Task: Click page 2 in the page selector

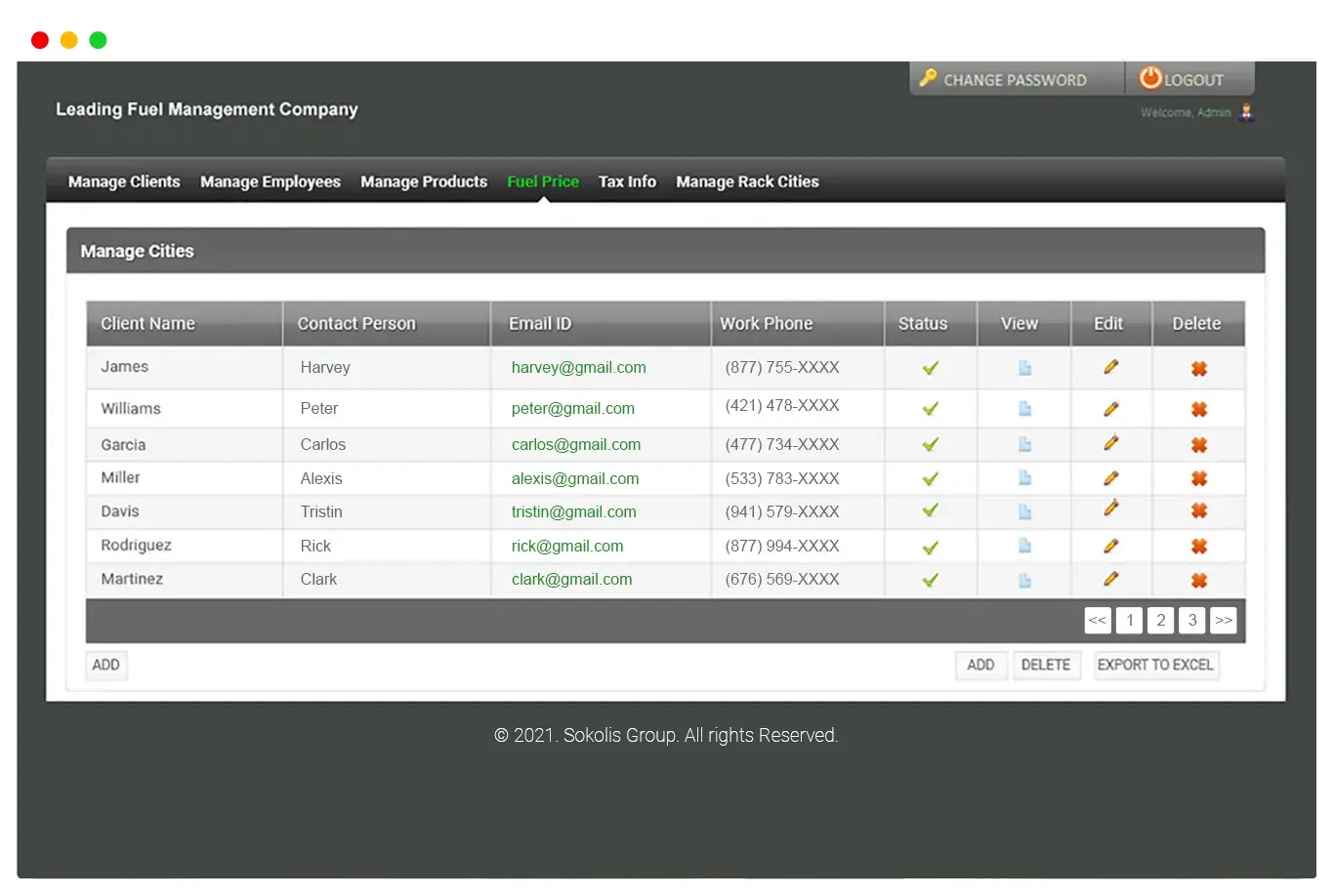Action: (1160, 620)
